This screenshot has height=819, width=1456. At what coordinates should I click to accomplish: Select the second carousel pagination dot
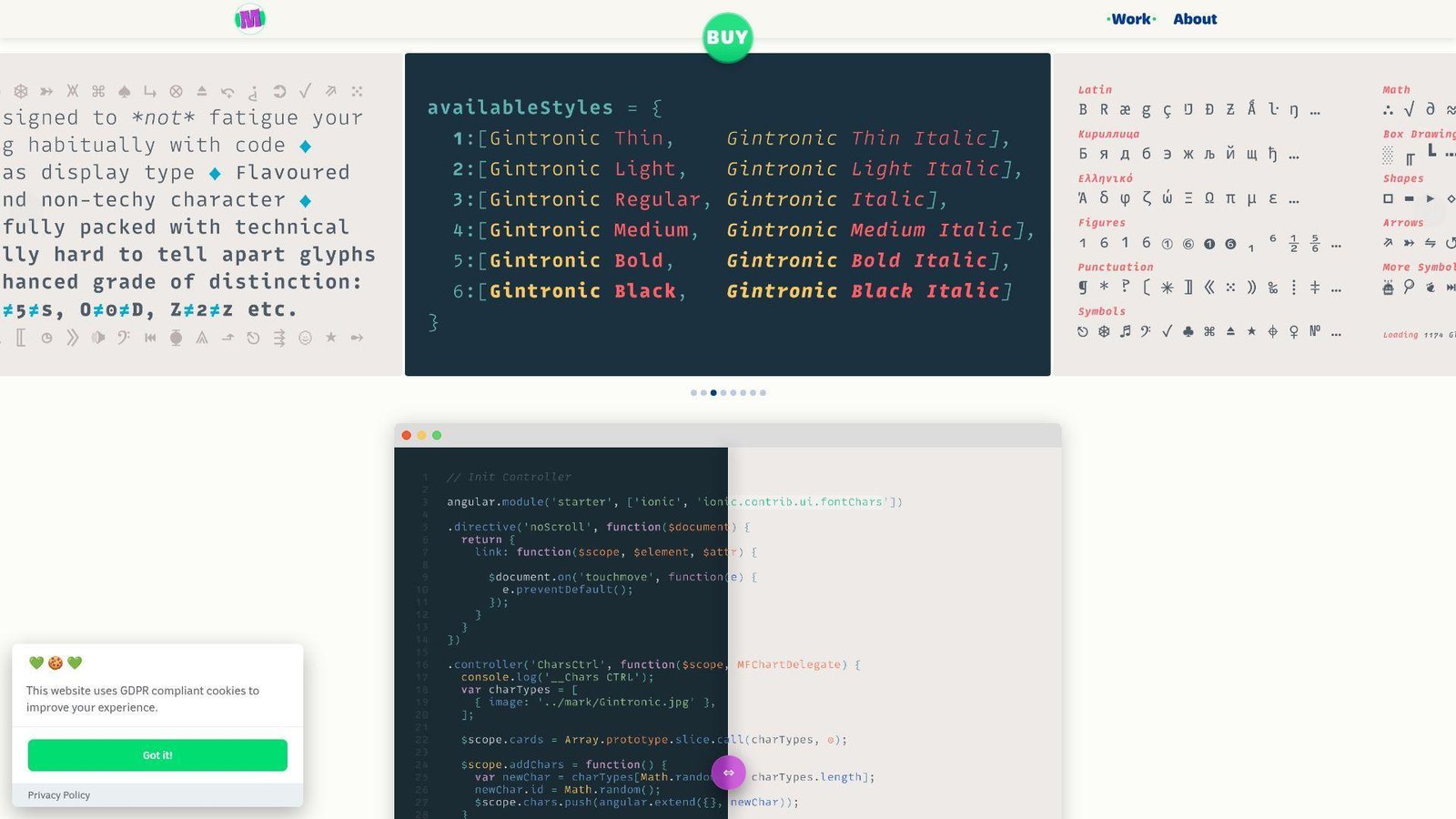(703, 393)
